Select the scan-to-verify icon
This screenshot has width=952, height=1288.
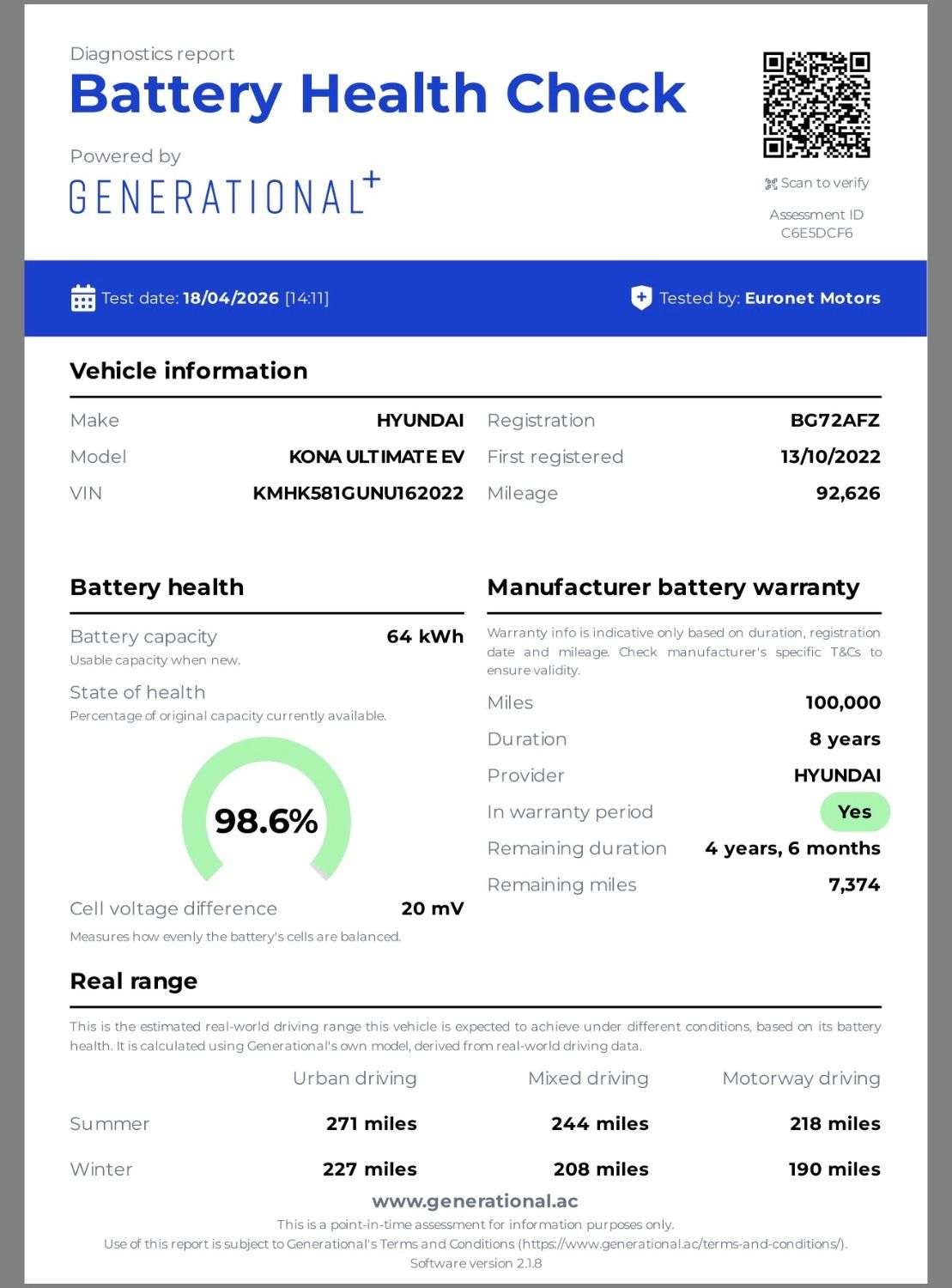pyautogui.click(x=770, y=182)
